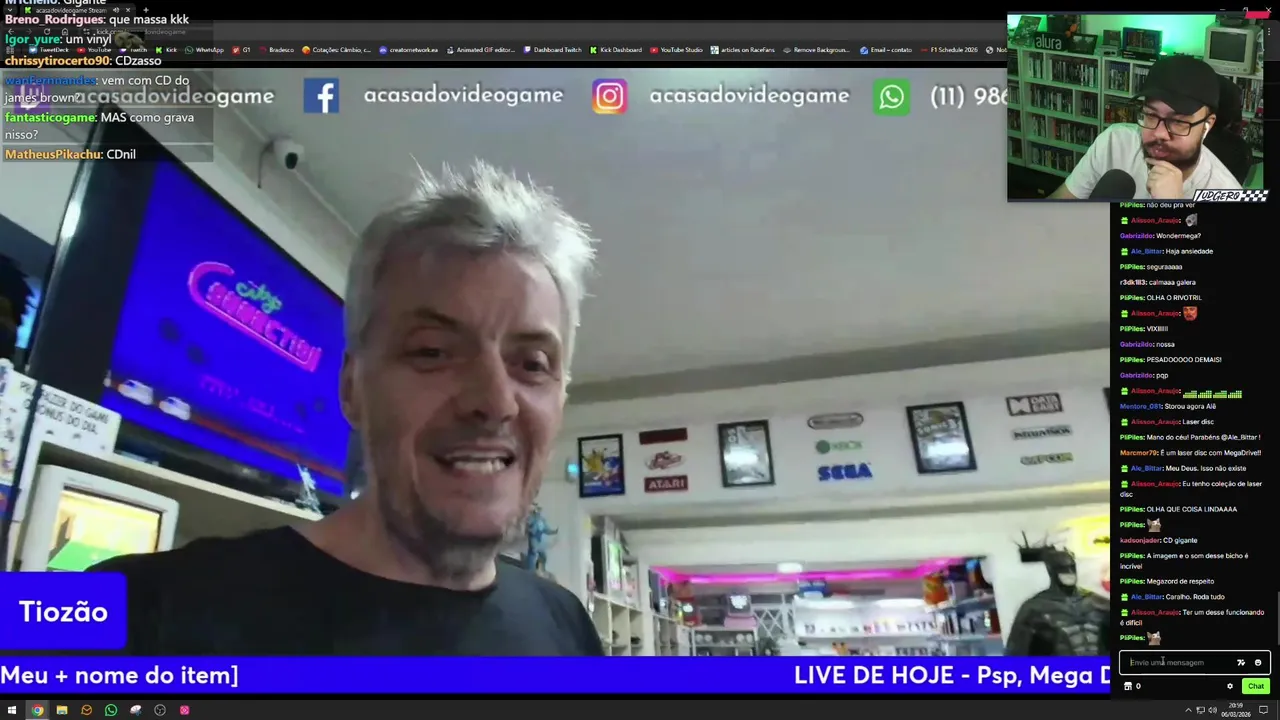1280x720 pixels.
Task: Click chat message 'Haja ansiedade'
Action: pyautogui.click(x=1189, y=251)
